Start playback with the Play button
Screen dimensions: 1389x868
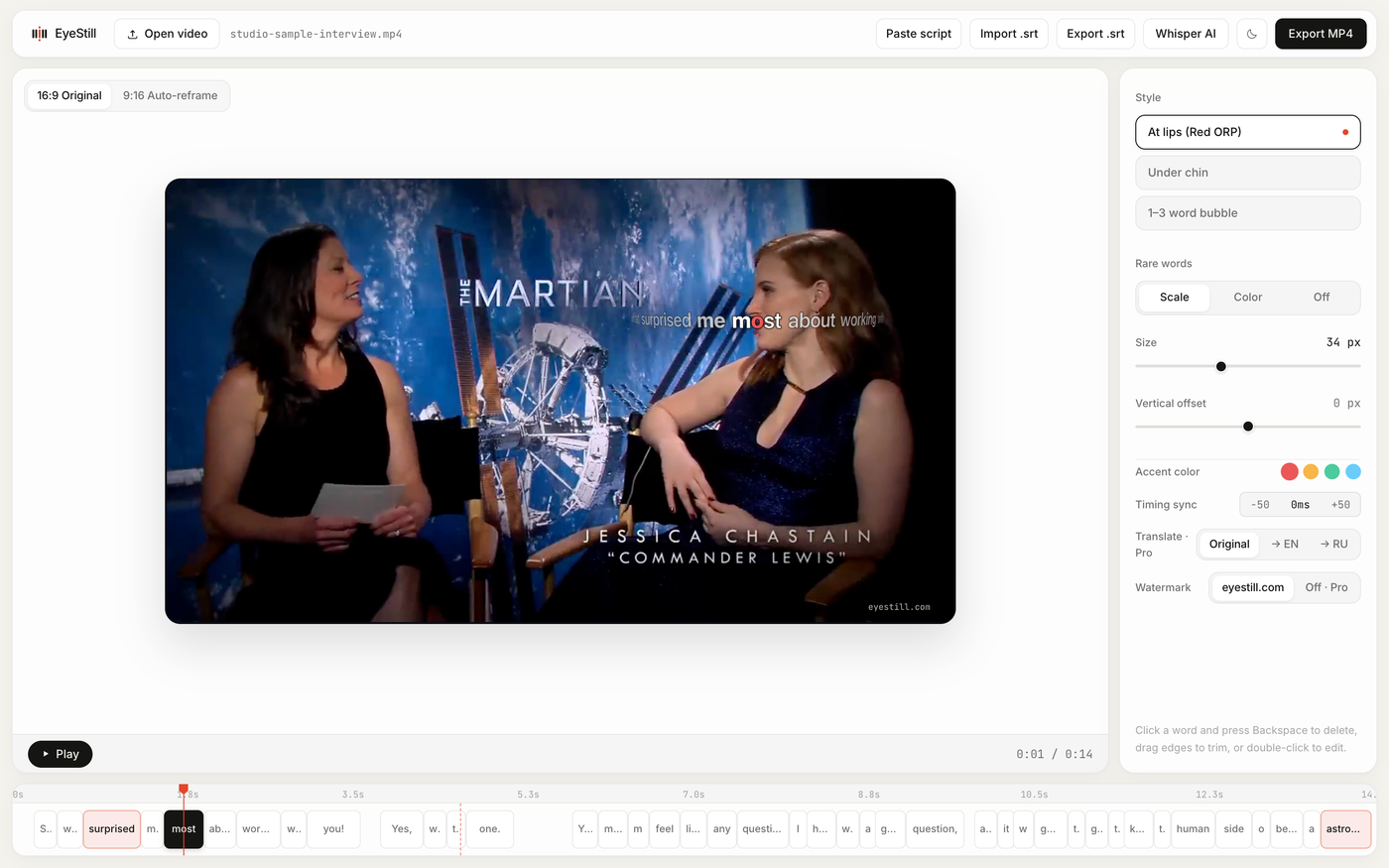tap(61, 754)
